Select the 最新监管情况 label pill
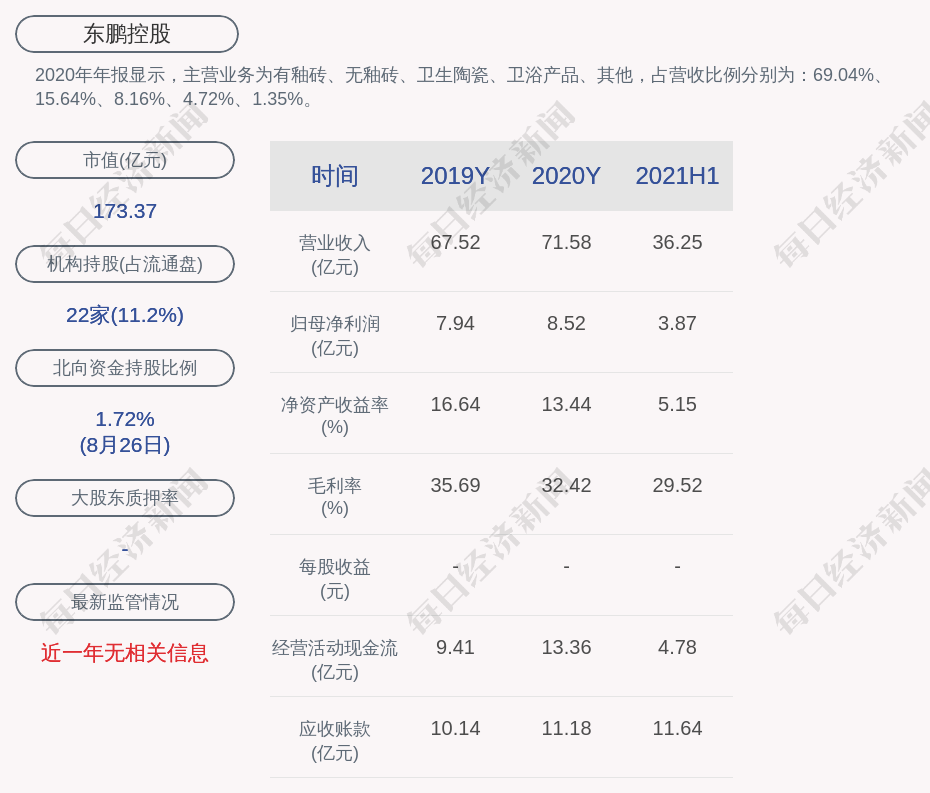 (125, 602)
